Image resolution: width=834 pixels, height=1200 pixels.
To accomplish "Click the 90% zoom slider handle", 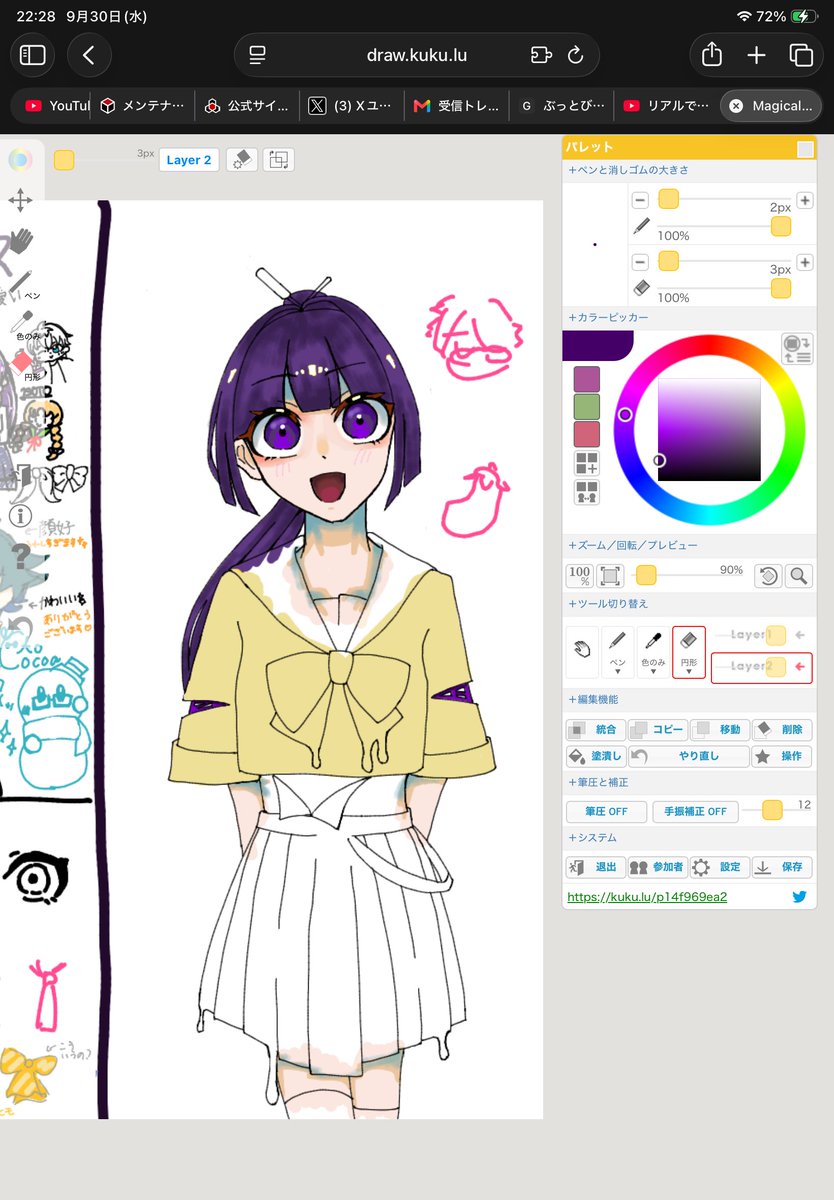I will [646, 575].
